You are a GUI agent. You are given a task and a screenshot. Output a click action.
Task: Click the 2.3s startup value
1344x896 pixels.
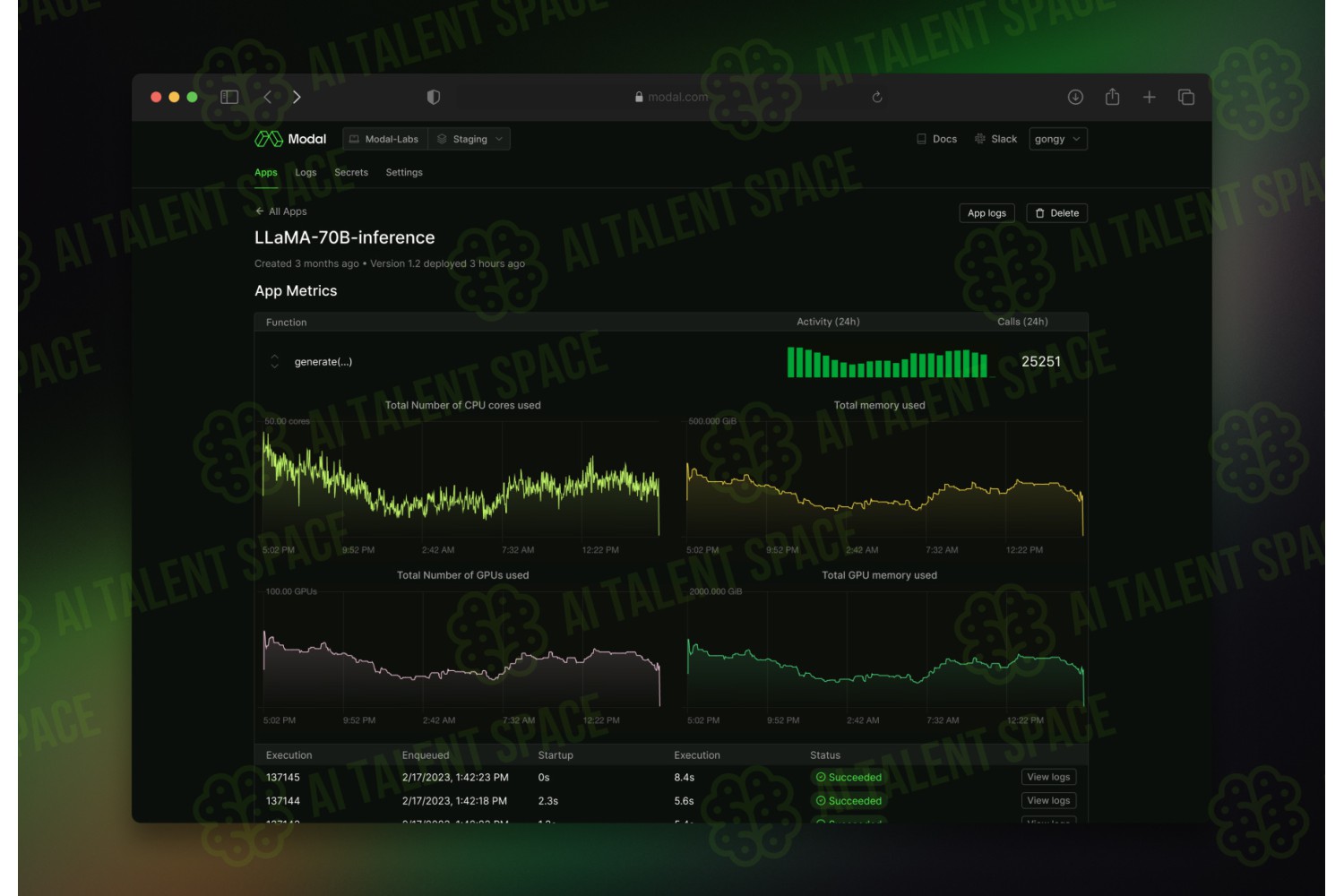point(548,801)
